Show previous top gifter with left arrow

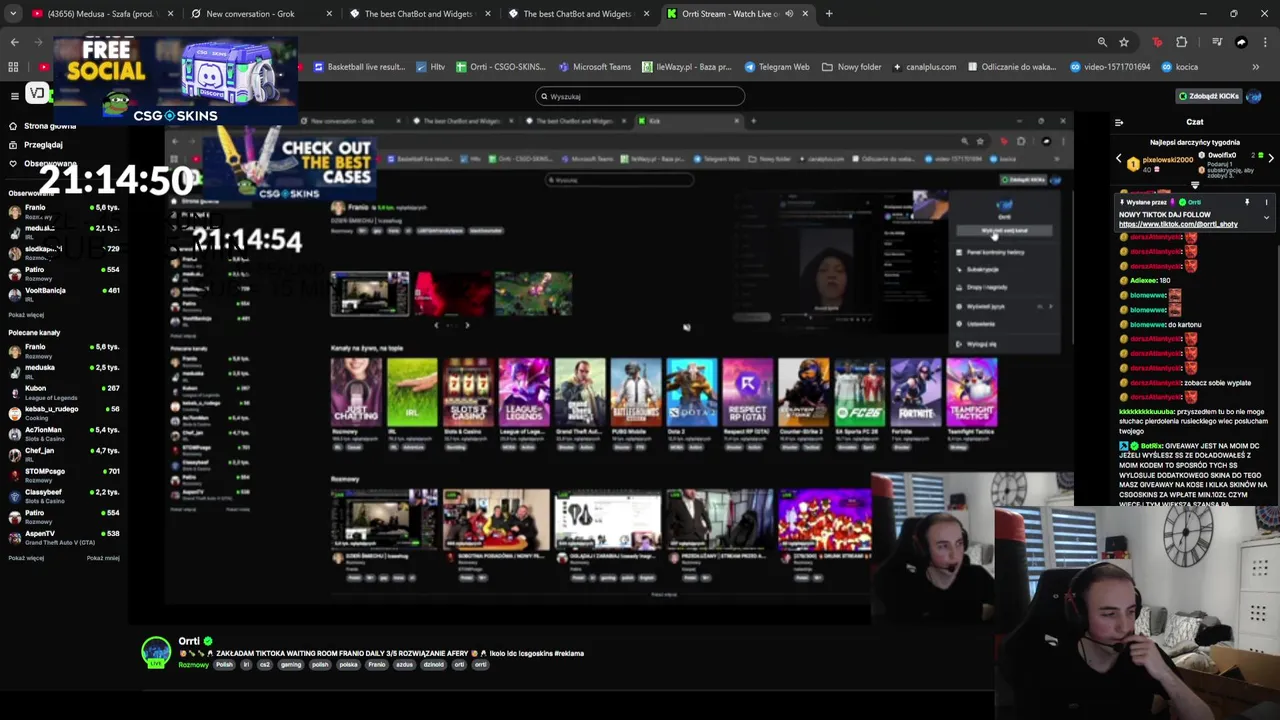click(1119, 158)
